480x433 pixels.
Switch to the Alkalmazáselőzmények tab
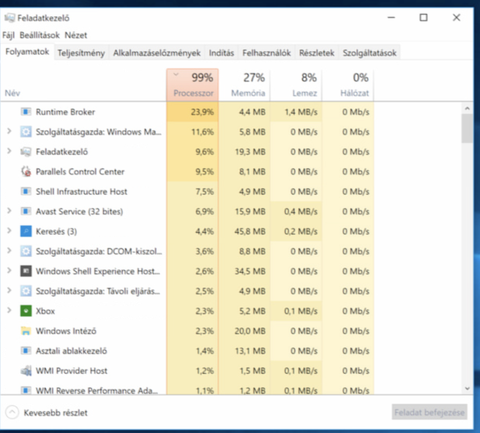coord(157,53)
